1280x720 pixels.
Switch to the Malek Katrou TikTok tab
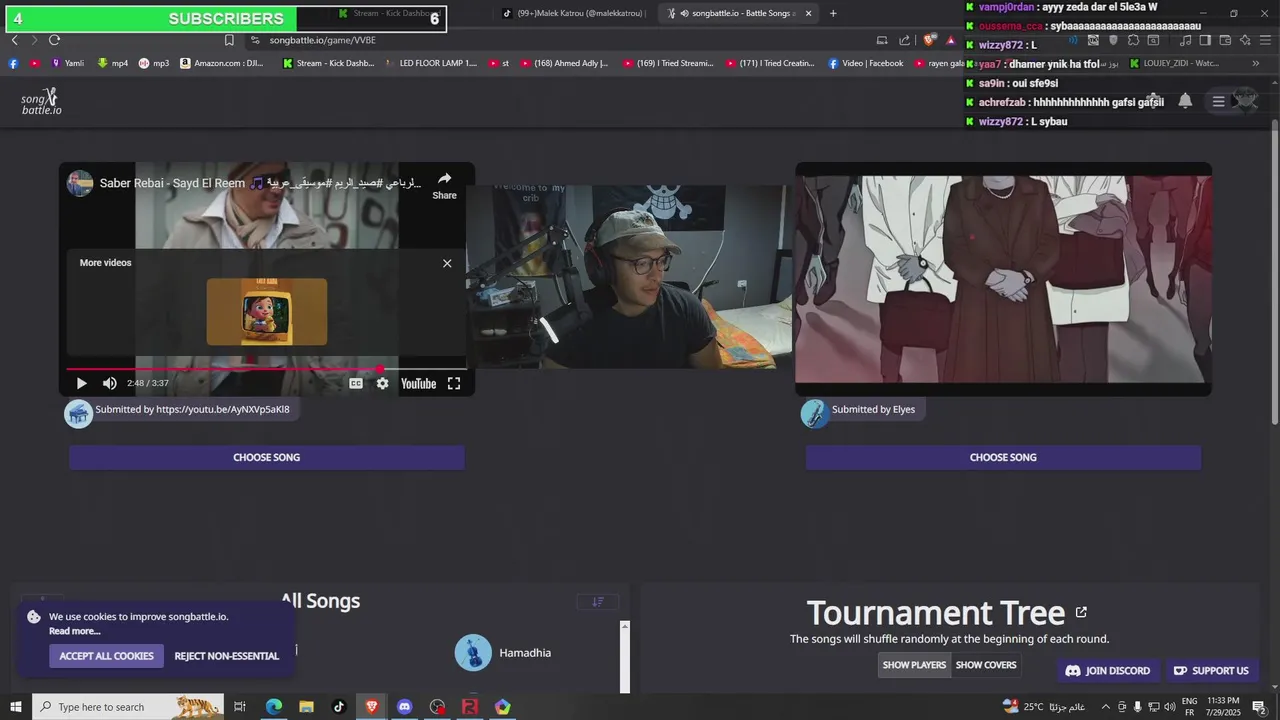[x=573, y=13]
